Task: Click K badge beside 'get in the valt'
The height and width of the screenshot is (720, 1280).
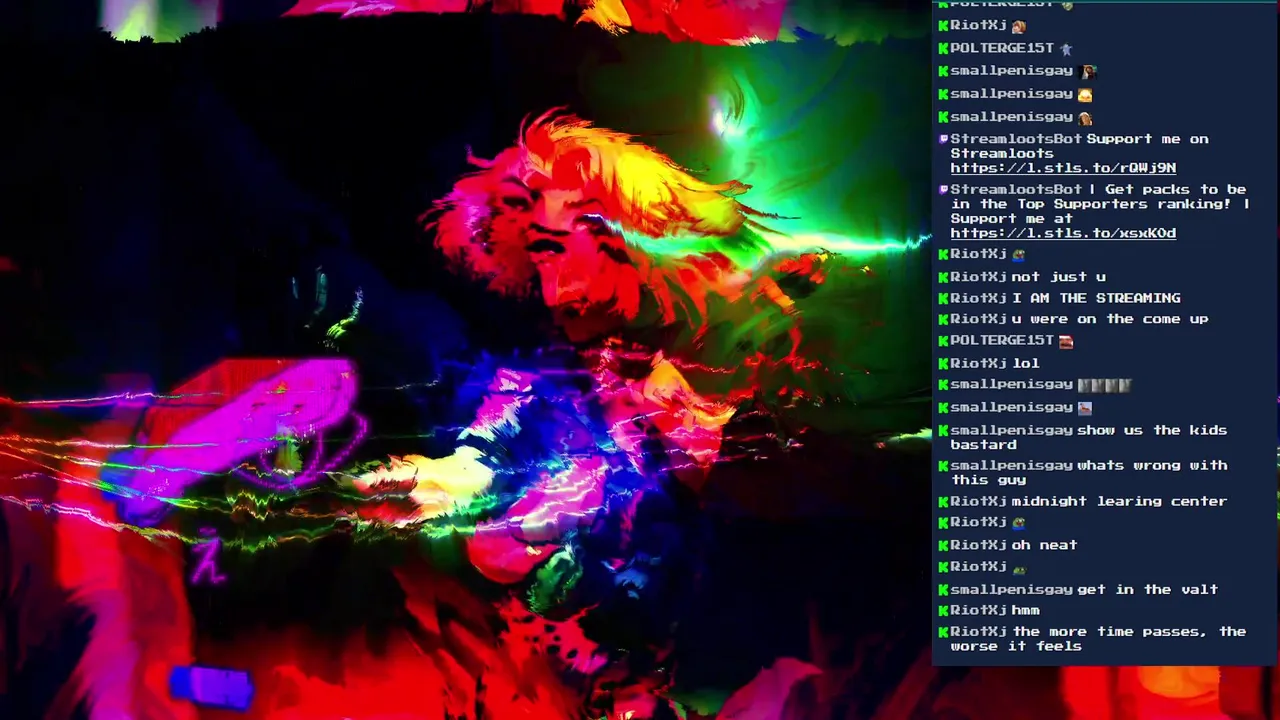Action: point(943,589)
